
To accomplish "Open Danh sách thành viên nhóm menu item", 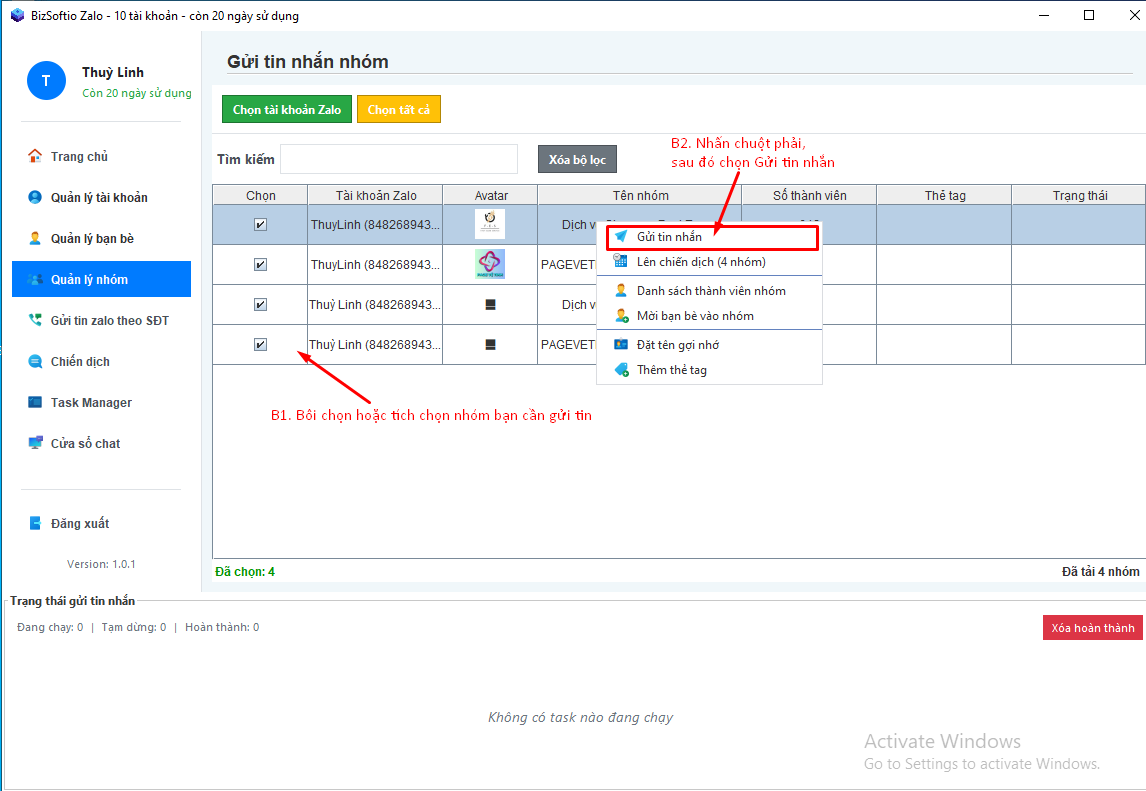I will pos(710,291).
